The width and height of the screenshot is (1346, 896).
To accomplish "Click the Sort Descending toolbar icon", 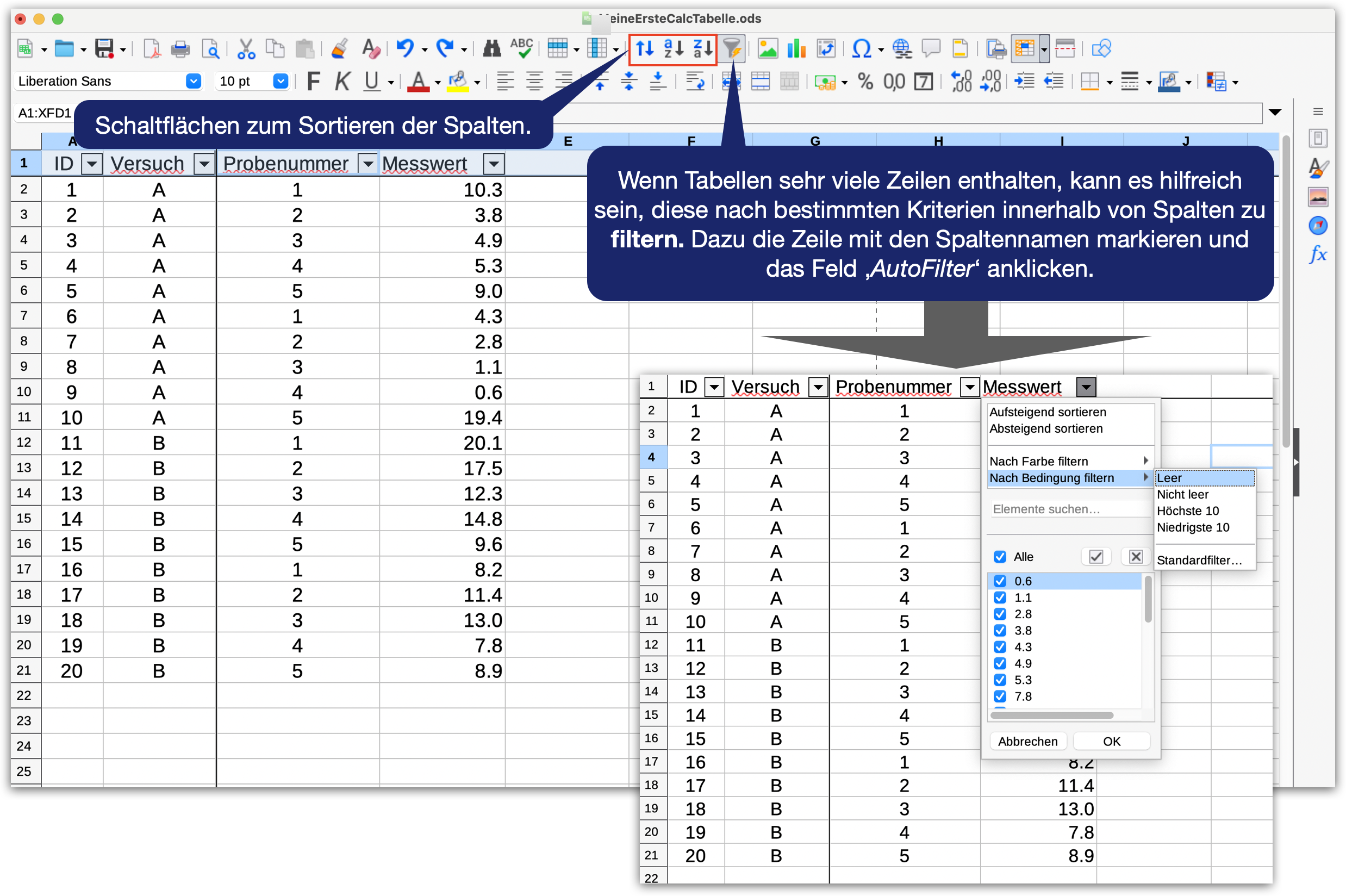I will click(x=703, y=49).
